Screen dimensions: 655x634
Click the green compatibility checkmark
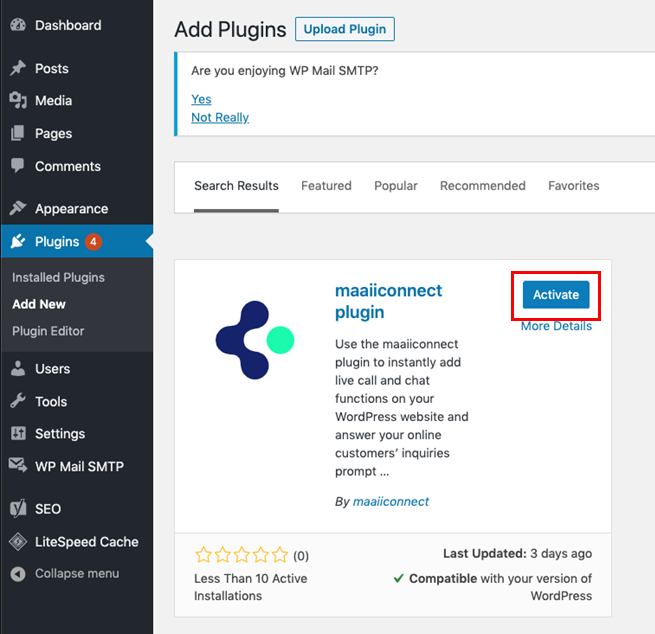399,578
